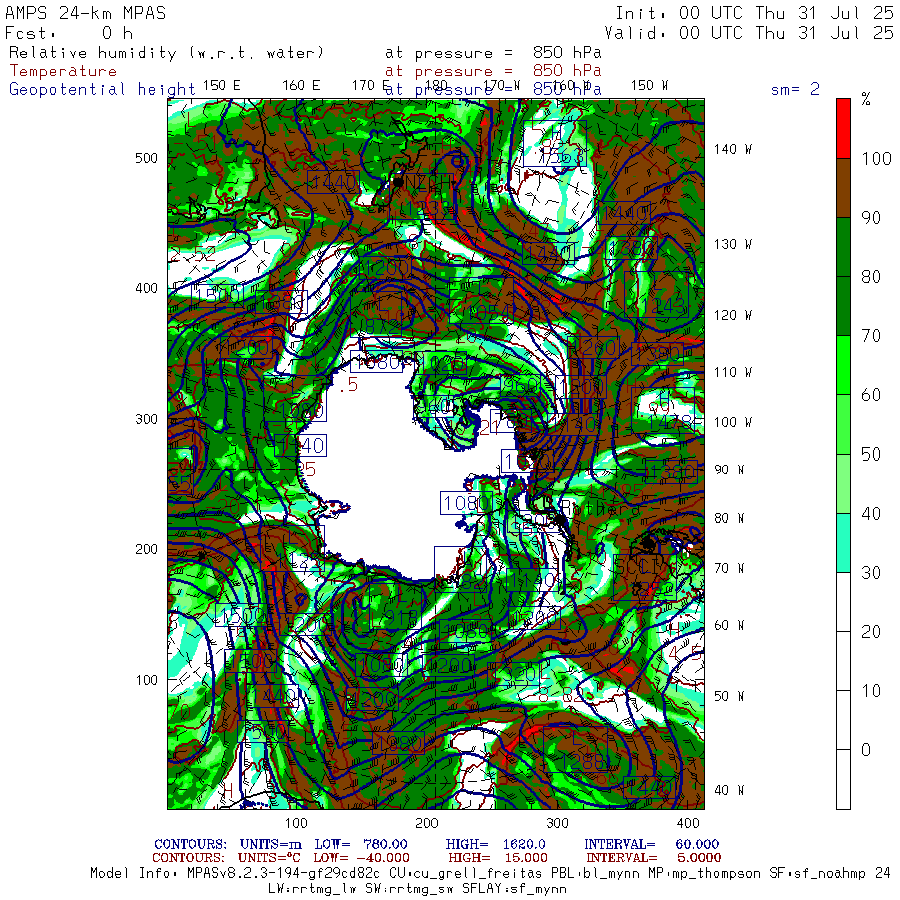Click the 'Valid: 00 UTC Thu 31 Jul 25' line
Screen dimensions: 900x900
(749, 33)
